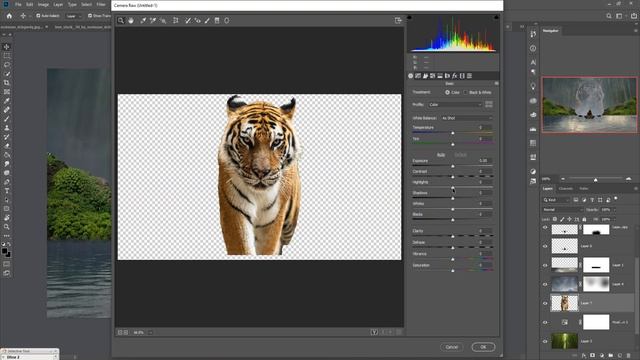The width and height of the screenshot is (640, 360).
Task: Open the layer filter Kind dropdown
Action: coord(556,200)
